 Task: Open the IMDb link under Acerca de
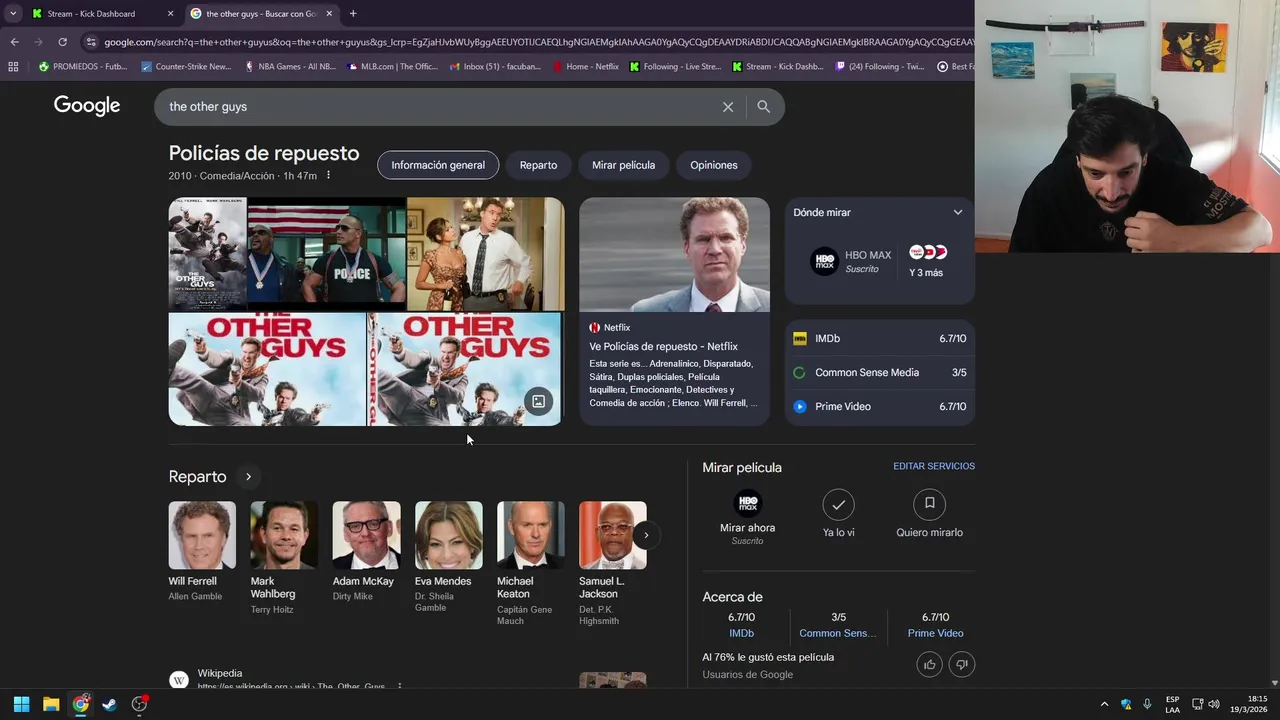[x=741, y=633]
